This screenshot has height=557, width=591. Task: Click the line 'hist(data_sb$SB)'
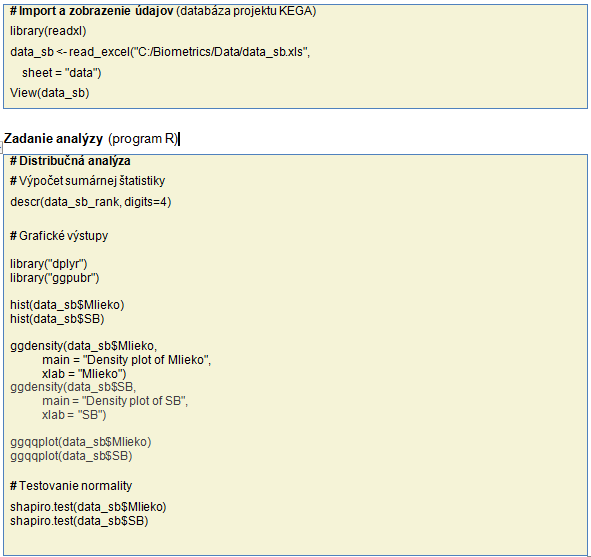(57, 319)
